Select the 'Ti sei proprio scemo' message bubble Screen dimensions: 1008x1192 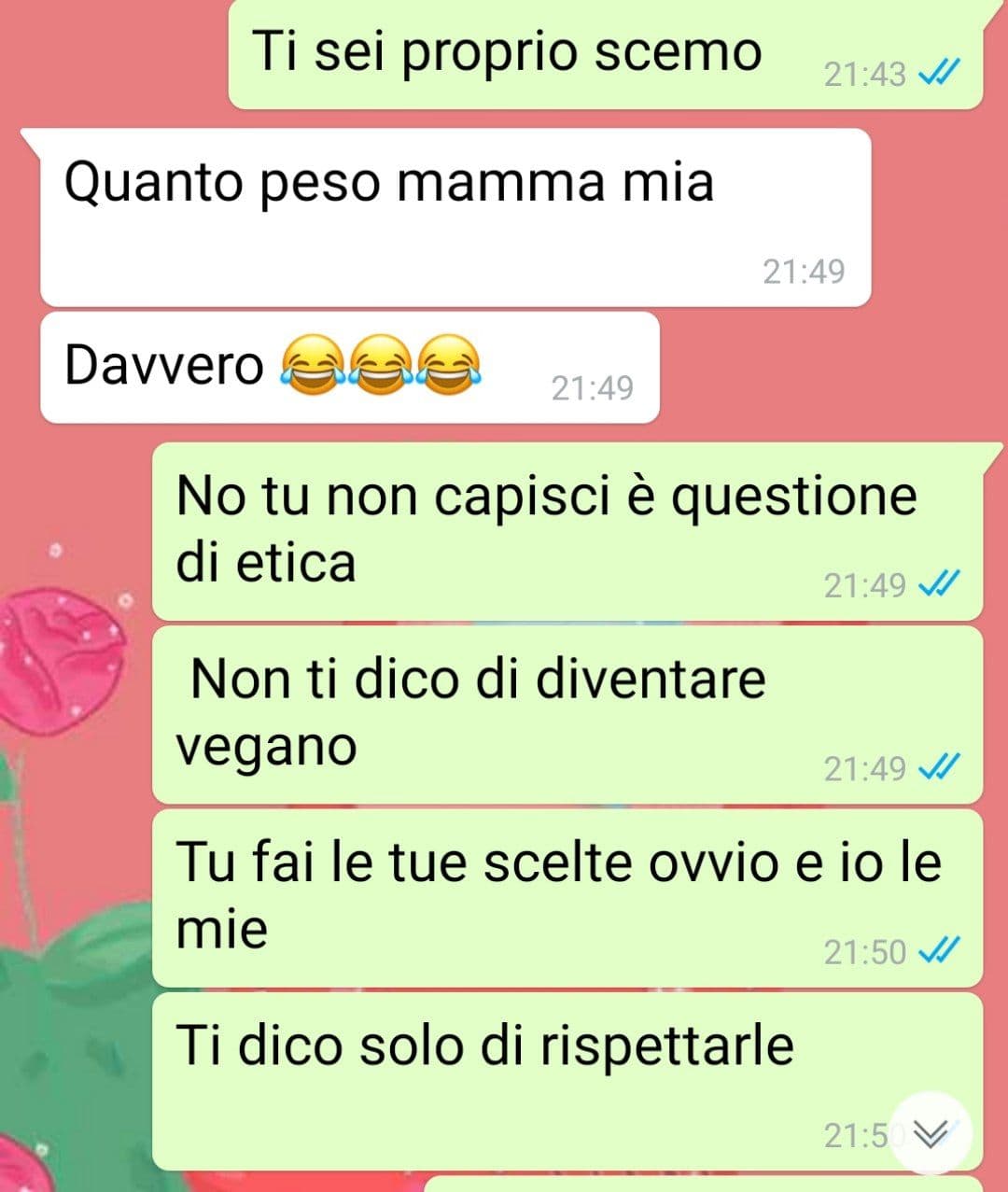606,54
